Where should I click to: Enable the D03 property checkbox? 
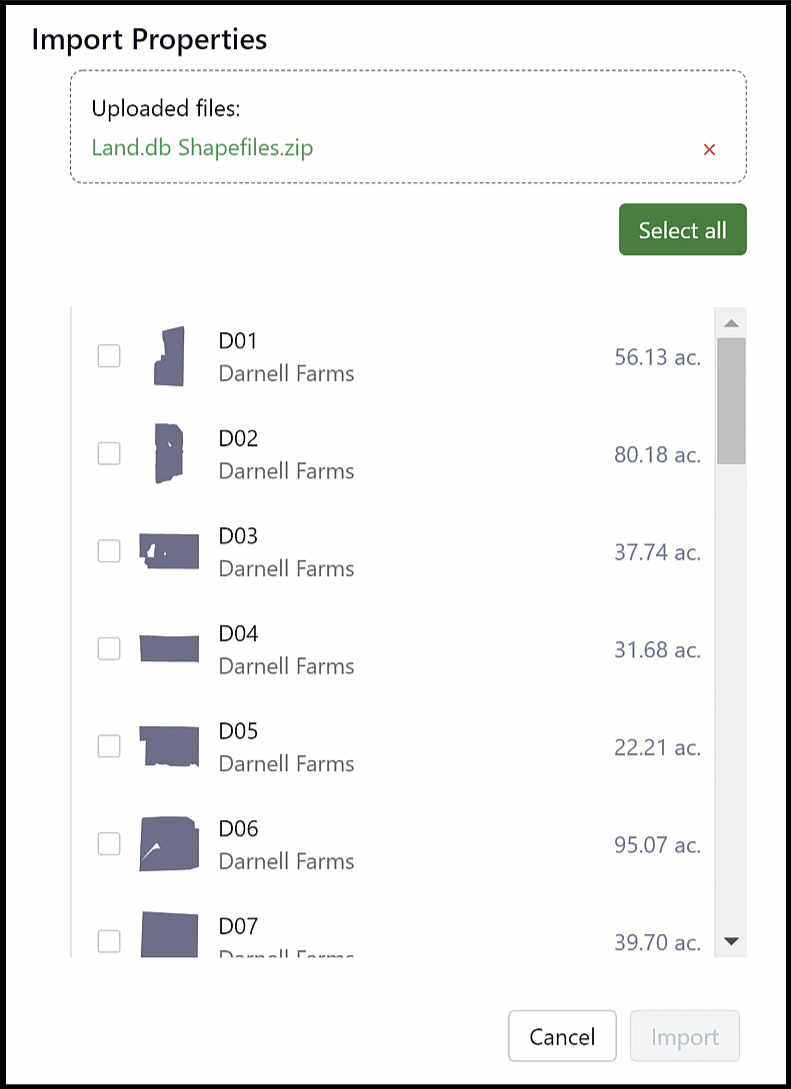click(x=109, y=551)
